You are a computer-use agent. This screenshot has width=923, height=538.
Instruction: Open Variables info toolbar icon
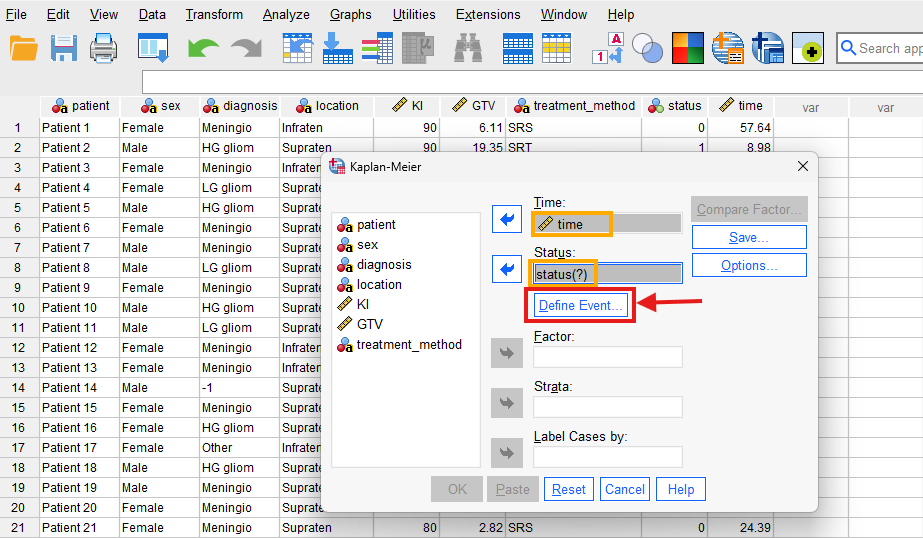click(377, 48)
